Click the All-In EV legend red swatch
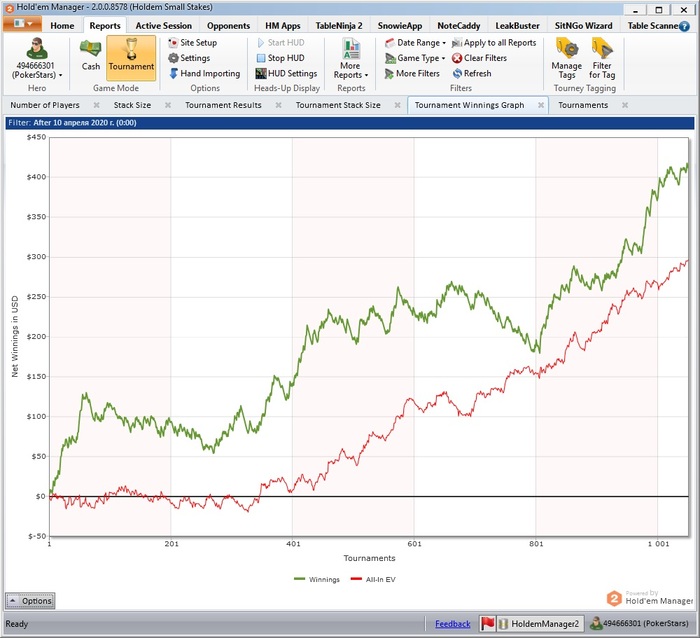 (356, 580)
